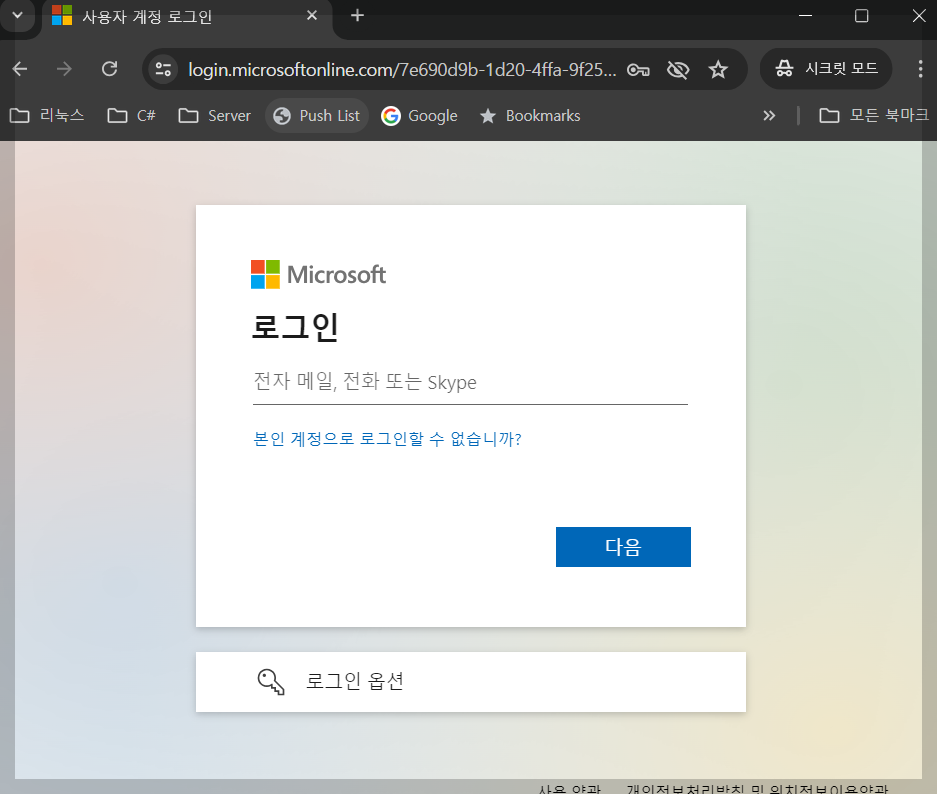Click the 시크릿 모드 incognito indicator
The width and height of the screenshot is (937, 794).
click(826, 69)
